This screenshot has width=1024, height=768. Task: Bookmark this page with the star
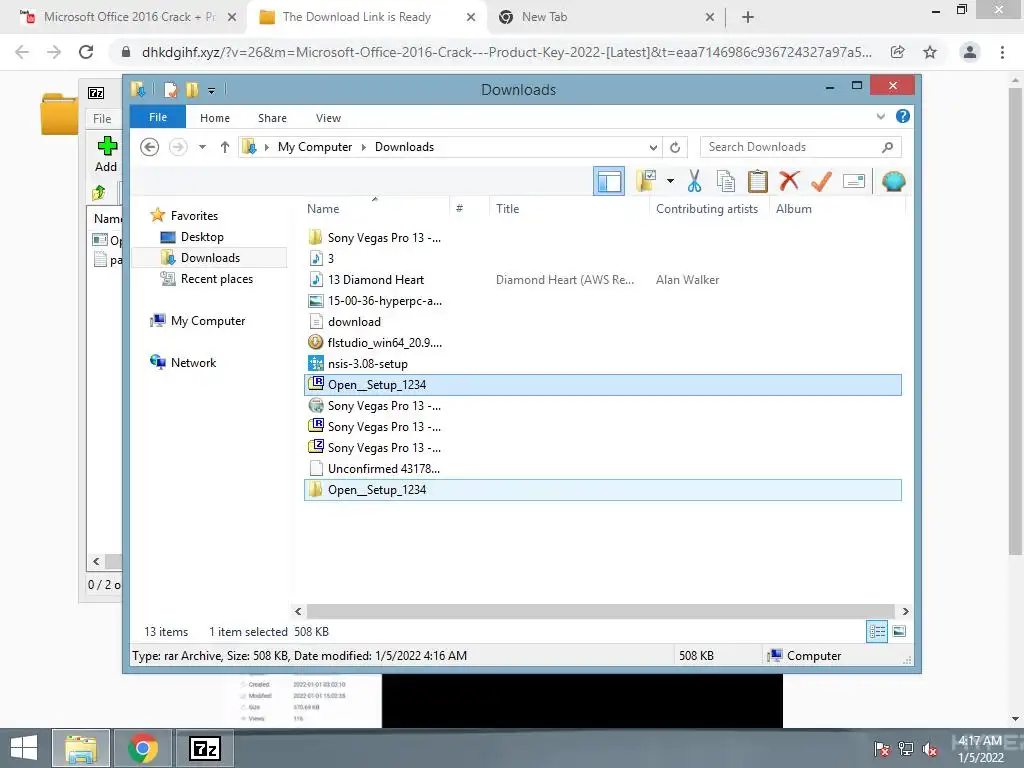[930, 52]
